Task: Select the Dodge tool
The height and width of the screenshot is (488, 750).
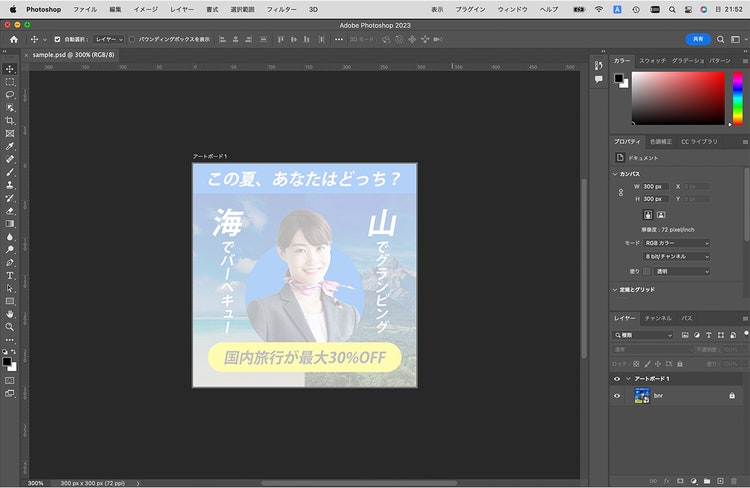Action: click(10, 250)
